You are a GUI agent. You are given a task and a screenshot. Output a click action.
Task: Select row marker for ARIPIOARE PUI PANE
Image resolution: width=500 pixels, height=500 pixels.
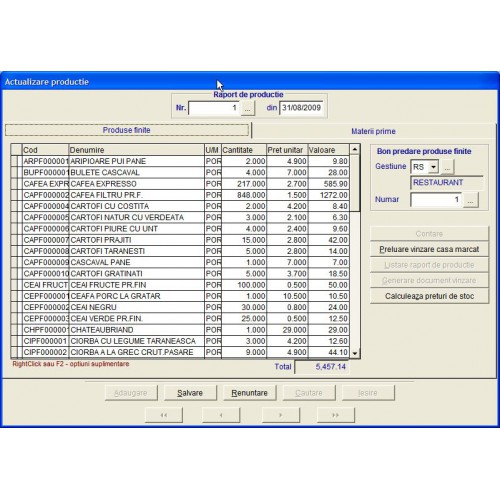tap(14, 161)
